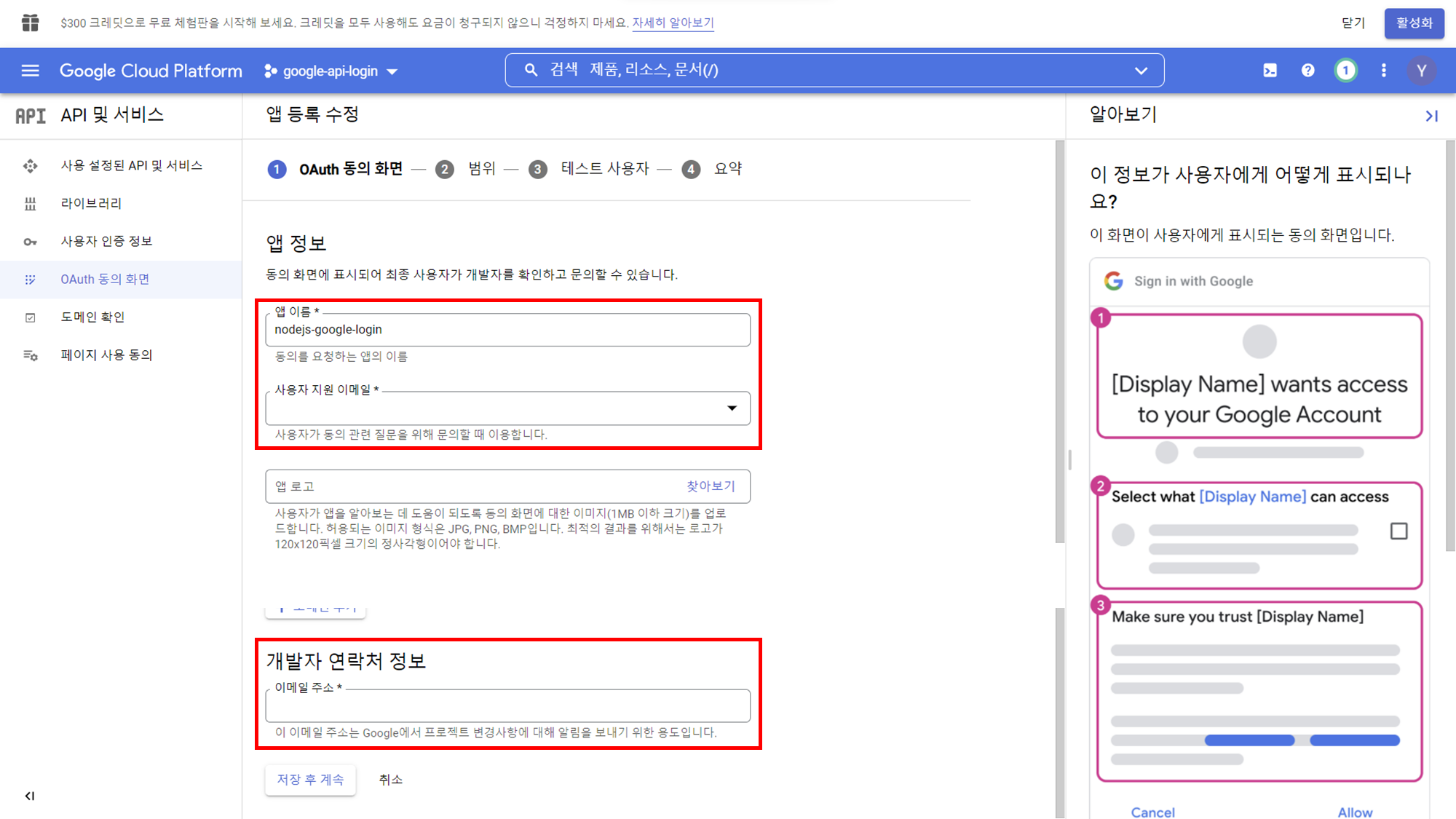This screenshot has width=1456, height=819.
Task: Go to 사용자 인증 정보
Action: 106,242
